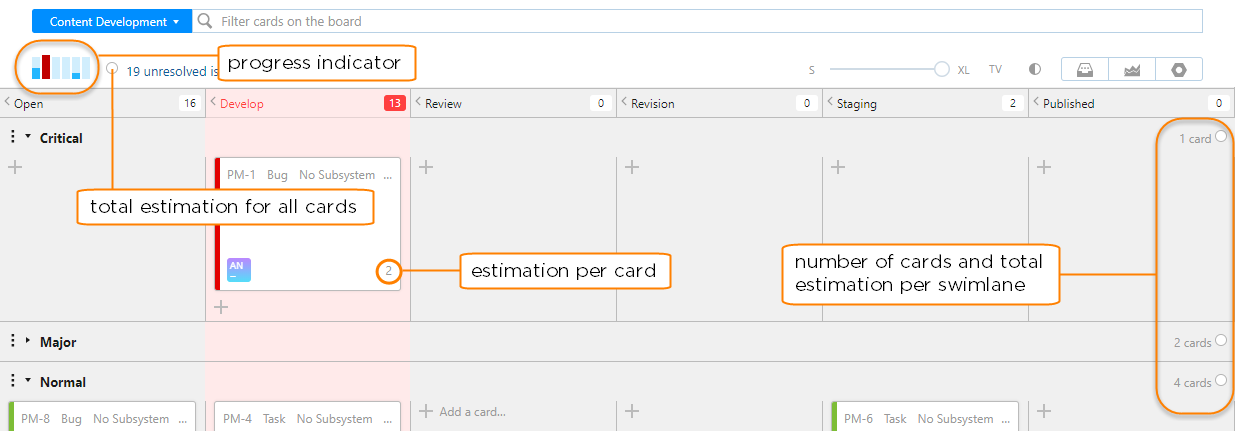The image size is (1235, 431).
Task: Add a card in Critical Published column
Action: (x=1044, y=167)
